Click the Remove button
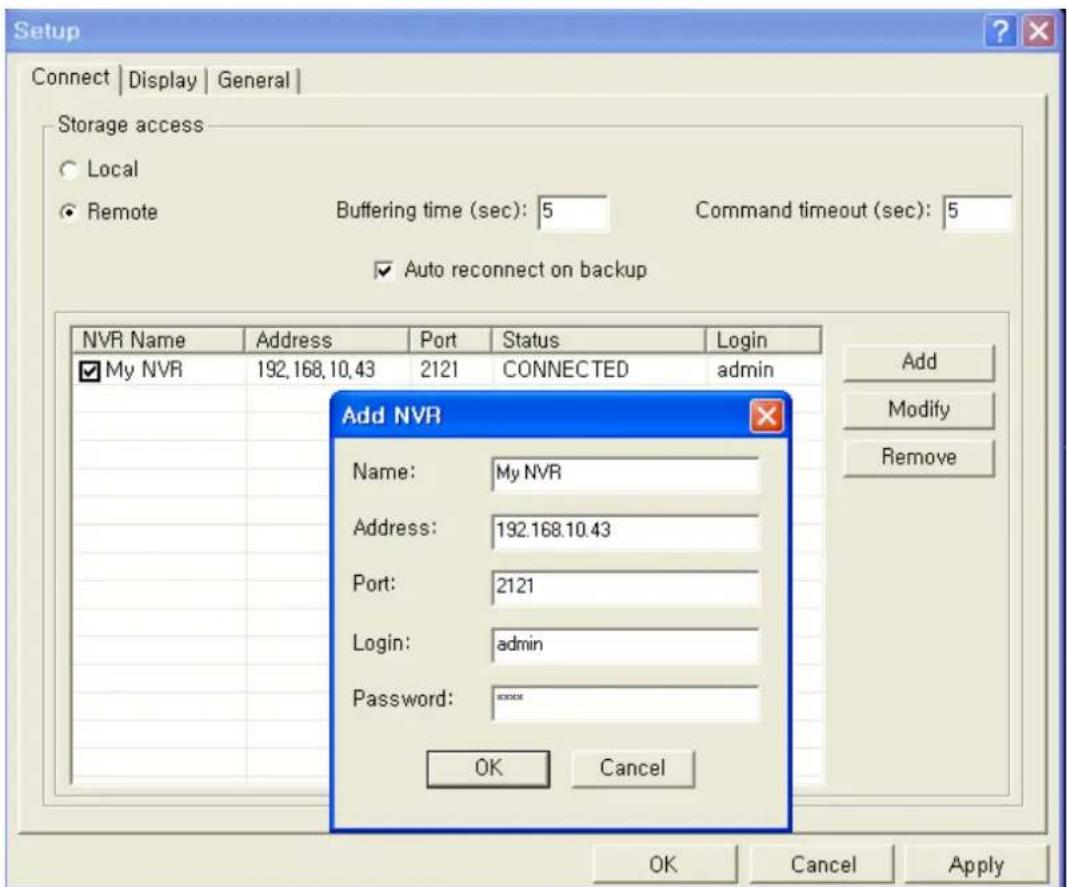Screen dimensions: 1067x887 [x=919, y=457]
